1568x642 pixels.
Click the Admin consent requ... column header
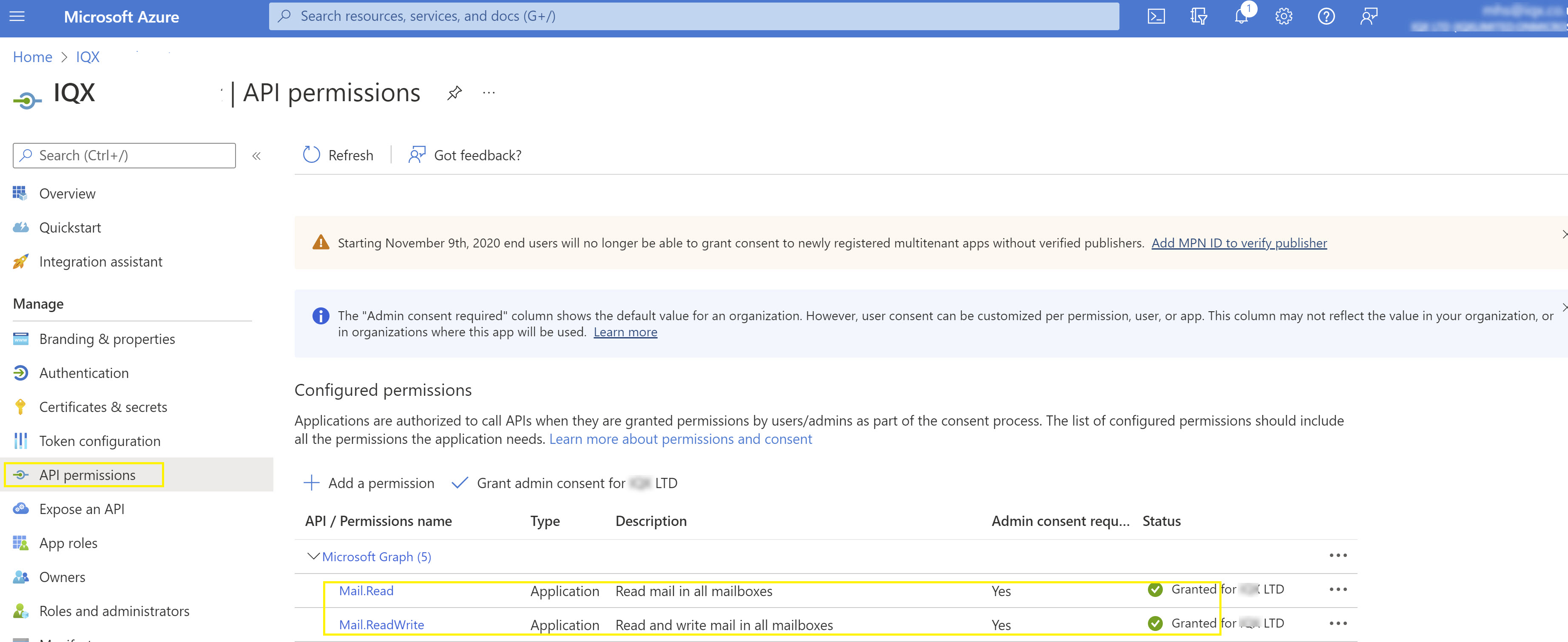coord(1060,522)
